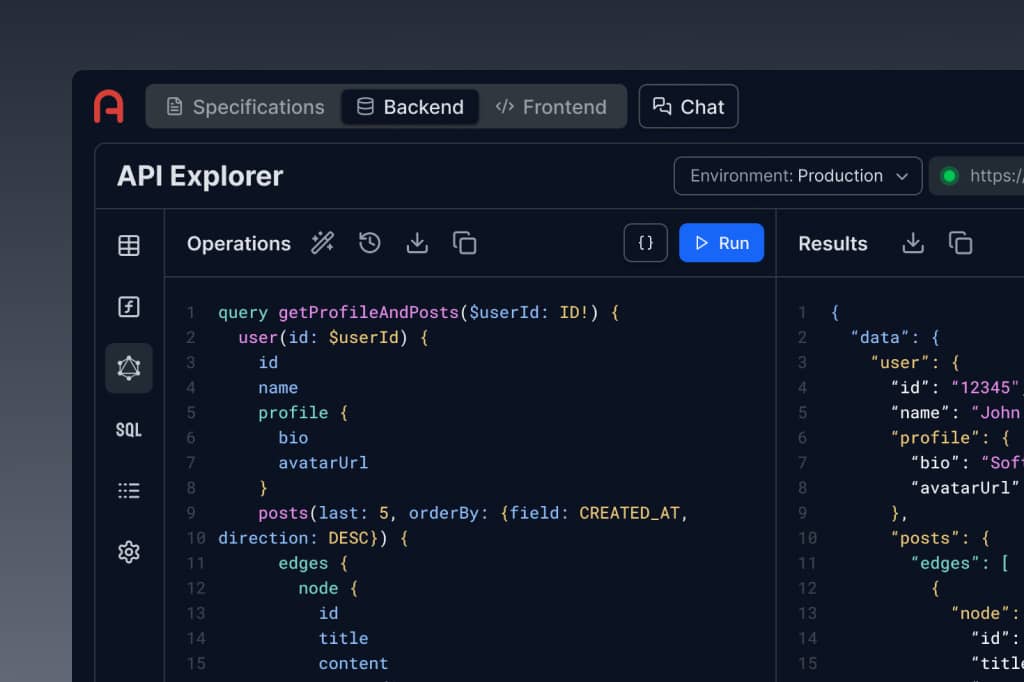Click the API Explorer heading
Screen dimensions: 1024x682
pos(198,176)
